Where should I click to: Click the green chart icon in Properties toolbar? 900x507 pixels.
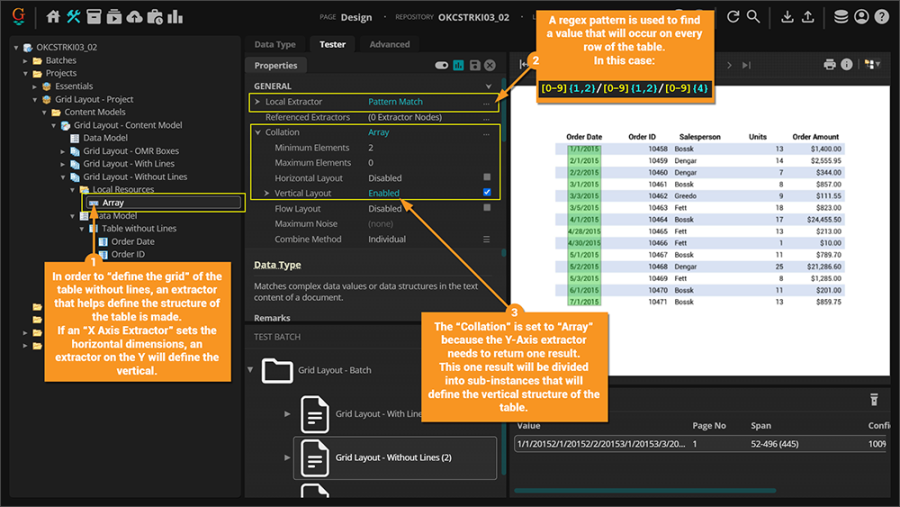coord(459,65)
